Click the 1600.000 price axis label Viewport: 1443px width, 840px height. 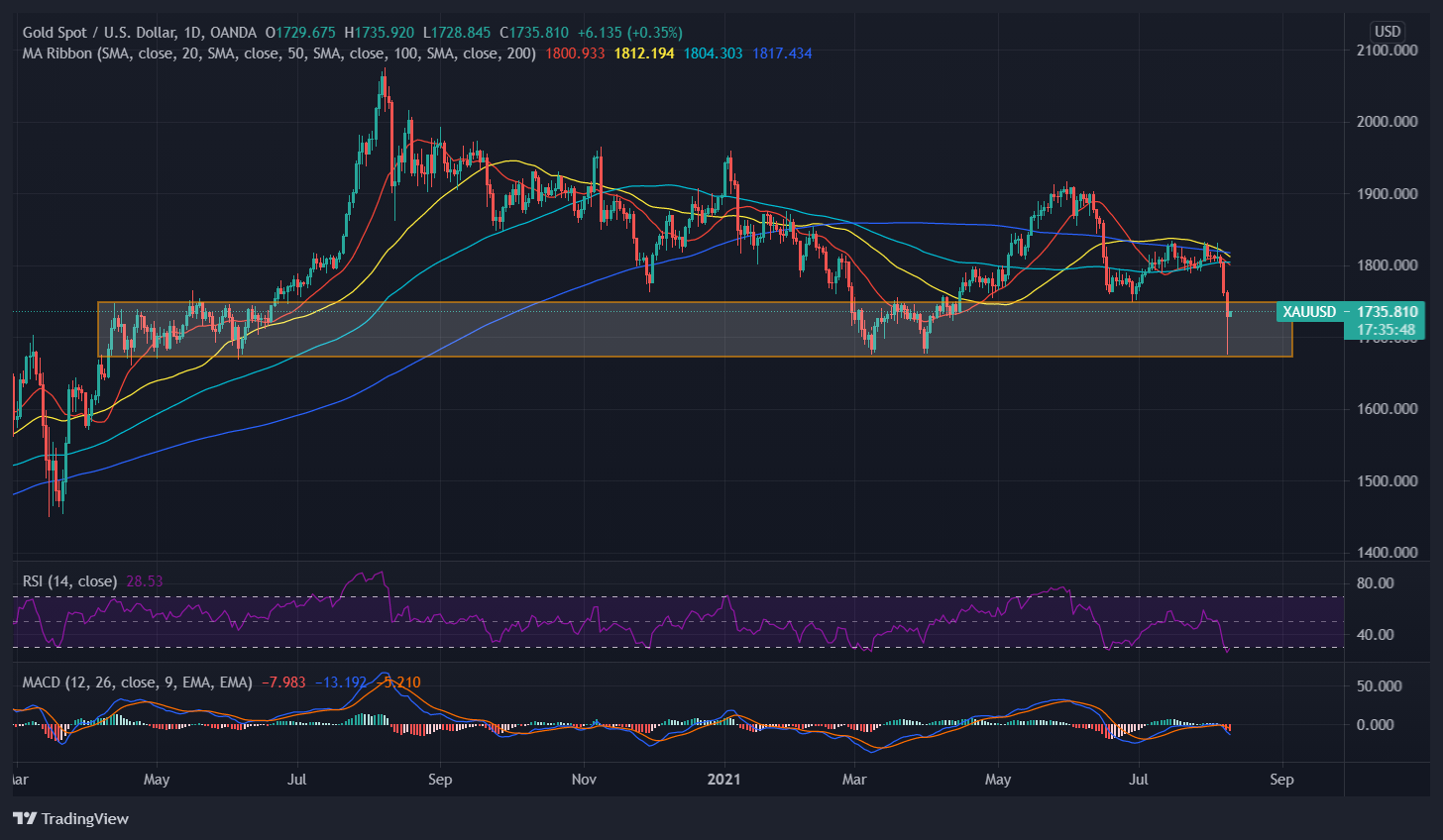click(x=1387, y=409)
